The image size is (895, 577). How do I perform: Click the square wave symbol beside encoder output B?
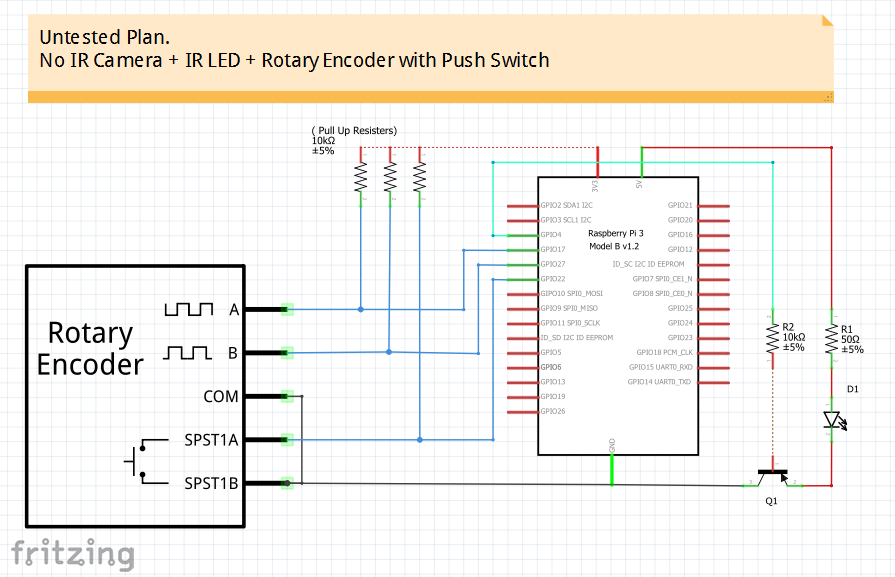pos(187,353)
